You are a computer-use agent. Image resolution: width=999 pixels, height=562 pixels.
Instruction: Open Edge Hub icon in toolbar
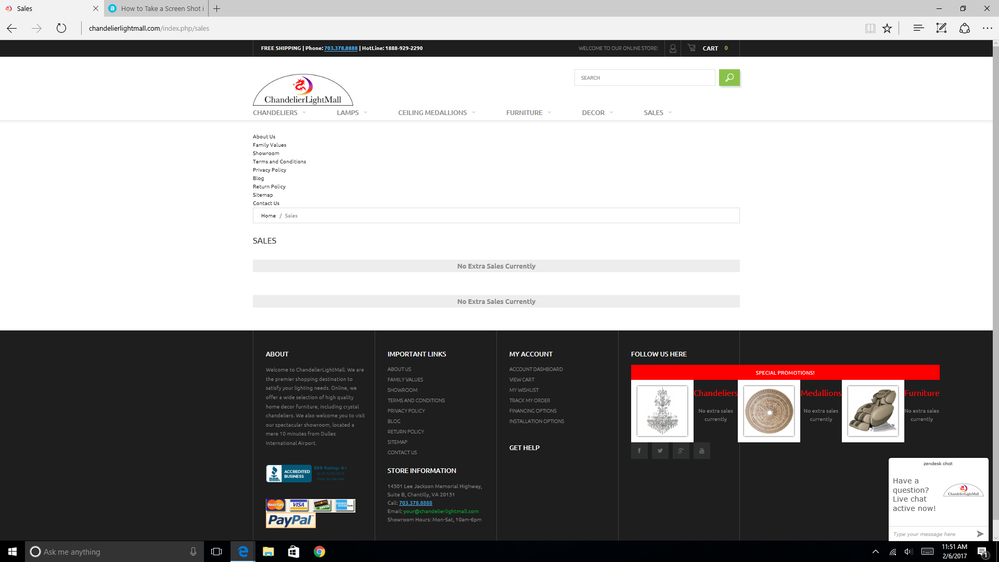click(x=918, y=28)
